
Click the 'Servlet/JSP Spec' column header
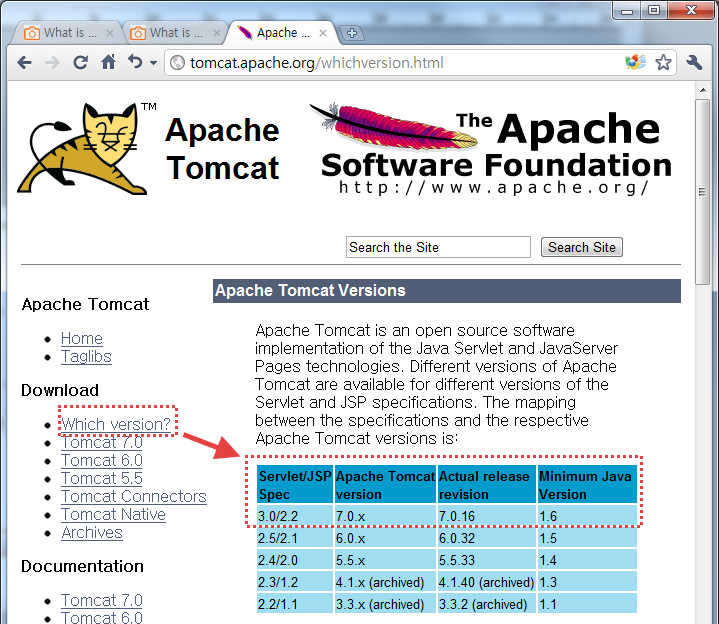click(x=295, y=485)
